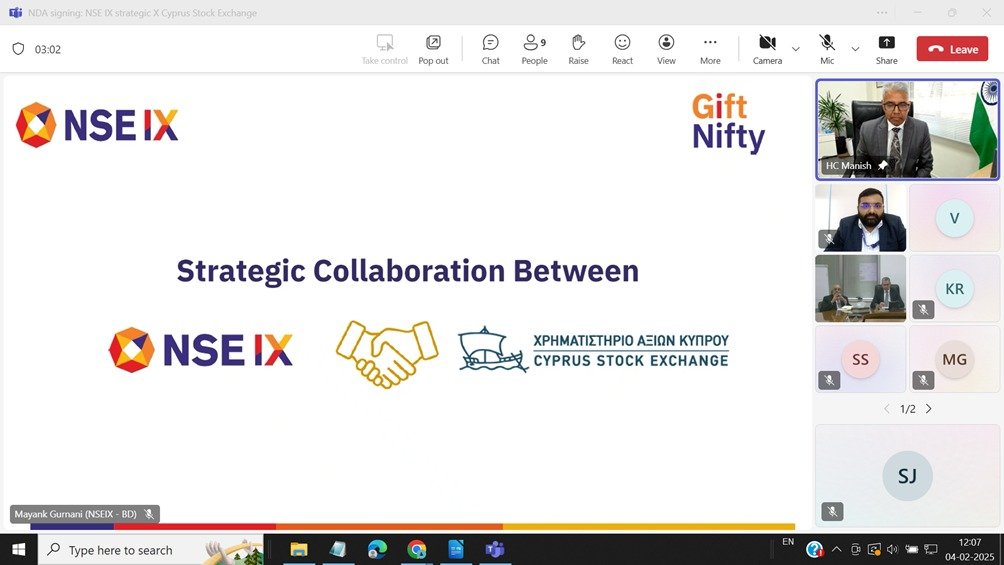Expand the Mic options arrow
This screenshot has width=1004, height=565.
coord(855,49)
